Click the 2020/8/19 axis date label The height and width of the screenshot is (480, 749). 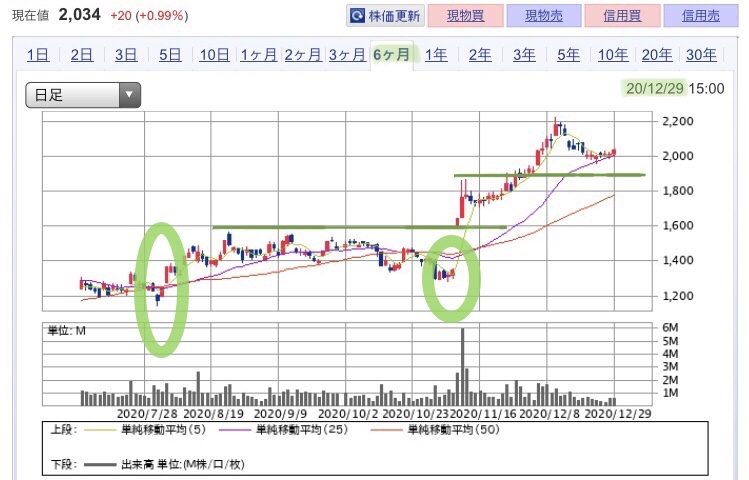(x=214, y=414)
